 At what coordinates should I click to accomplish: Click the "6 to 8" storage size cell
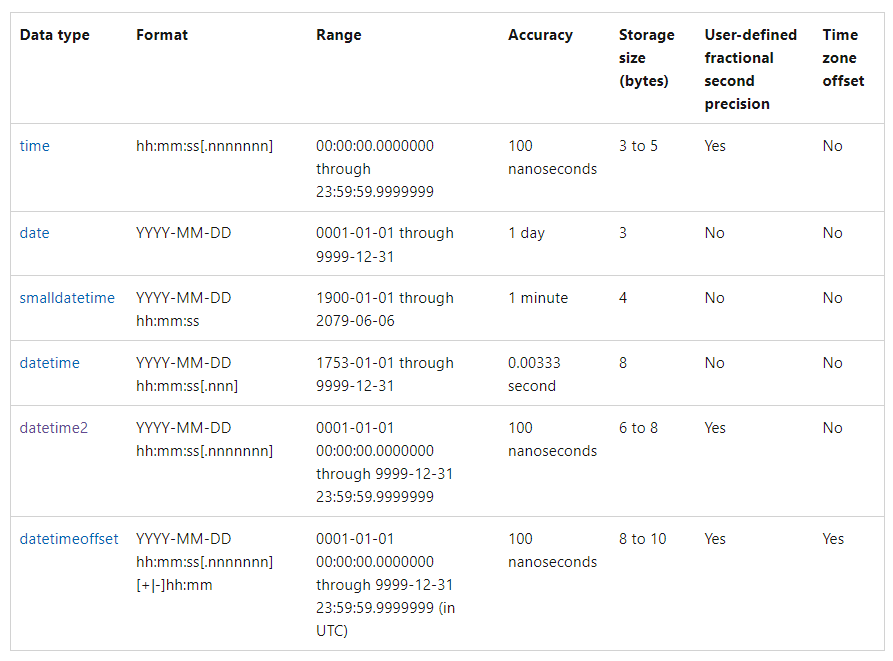point(638,428)
